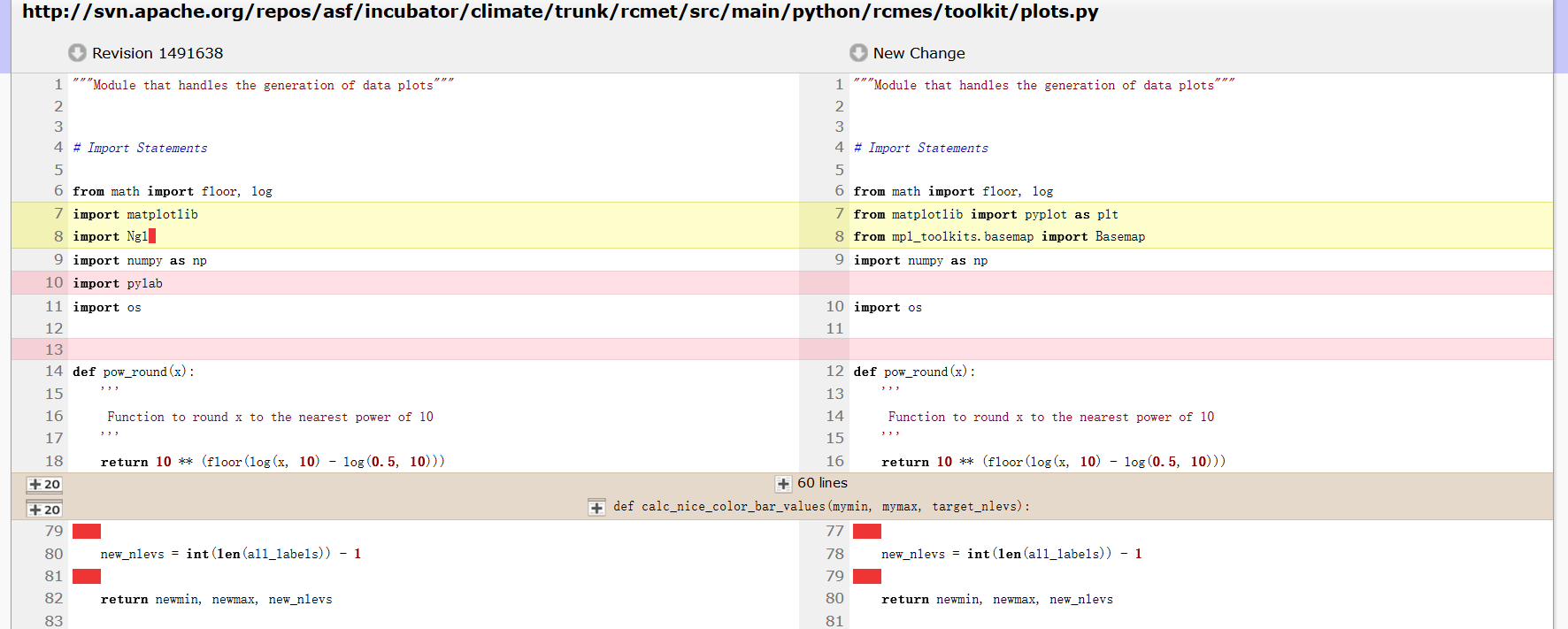
Task: Click left 'def pow_round(x):' on line 14
Action: click(134, 372)
